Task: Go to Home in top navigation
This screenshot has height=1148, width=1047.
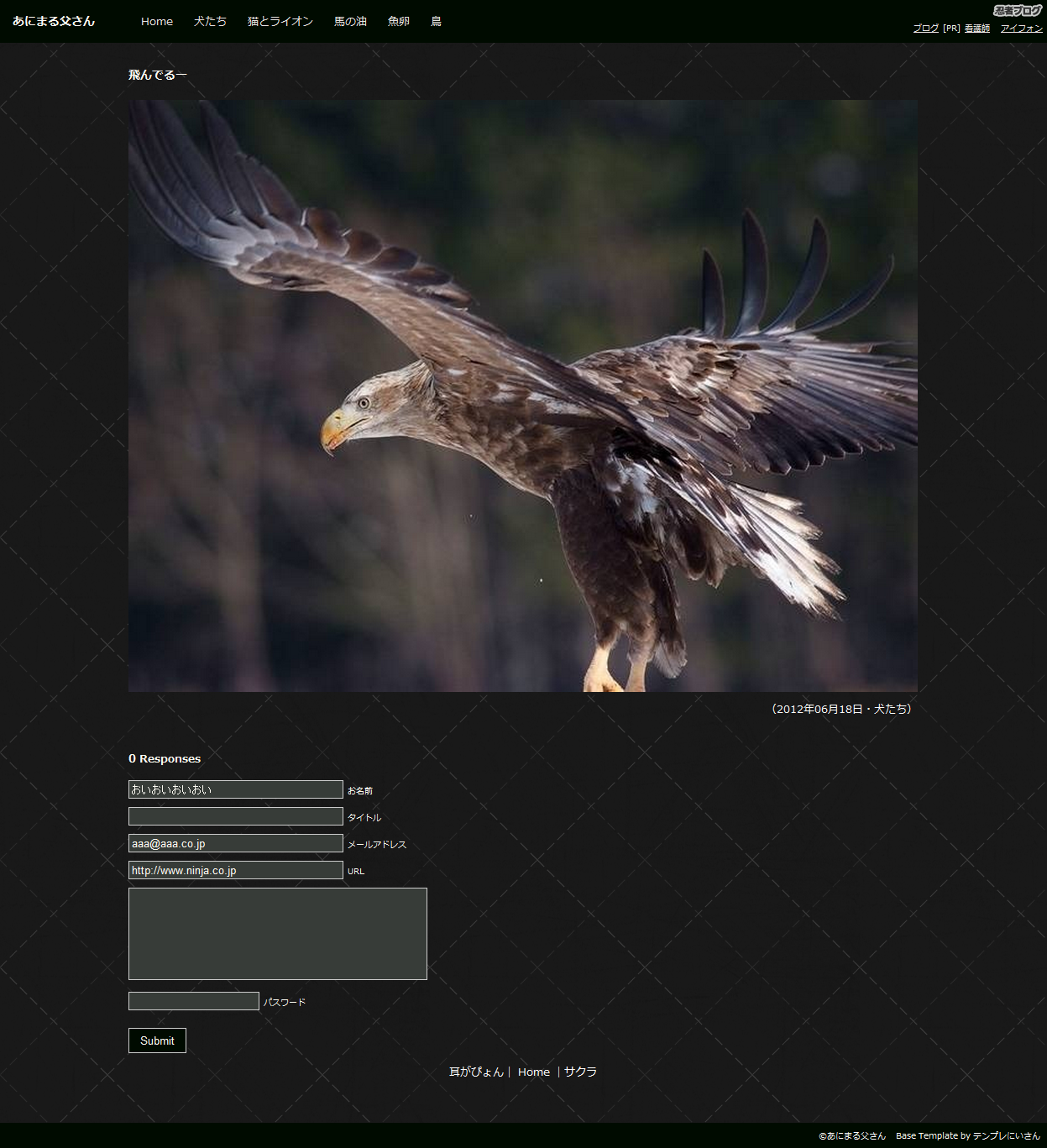Action: point(157,21)
